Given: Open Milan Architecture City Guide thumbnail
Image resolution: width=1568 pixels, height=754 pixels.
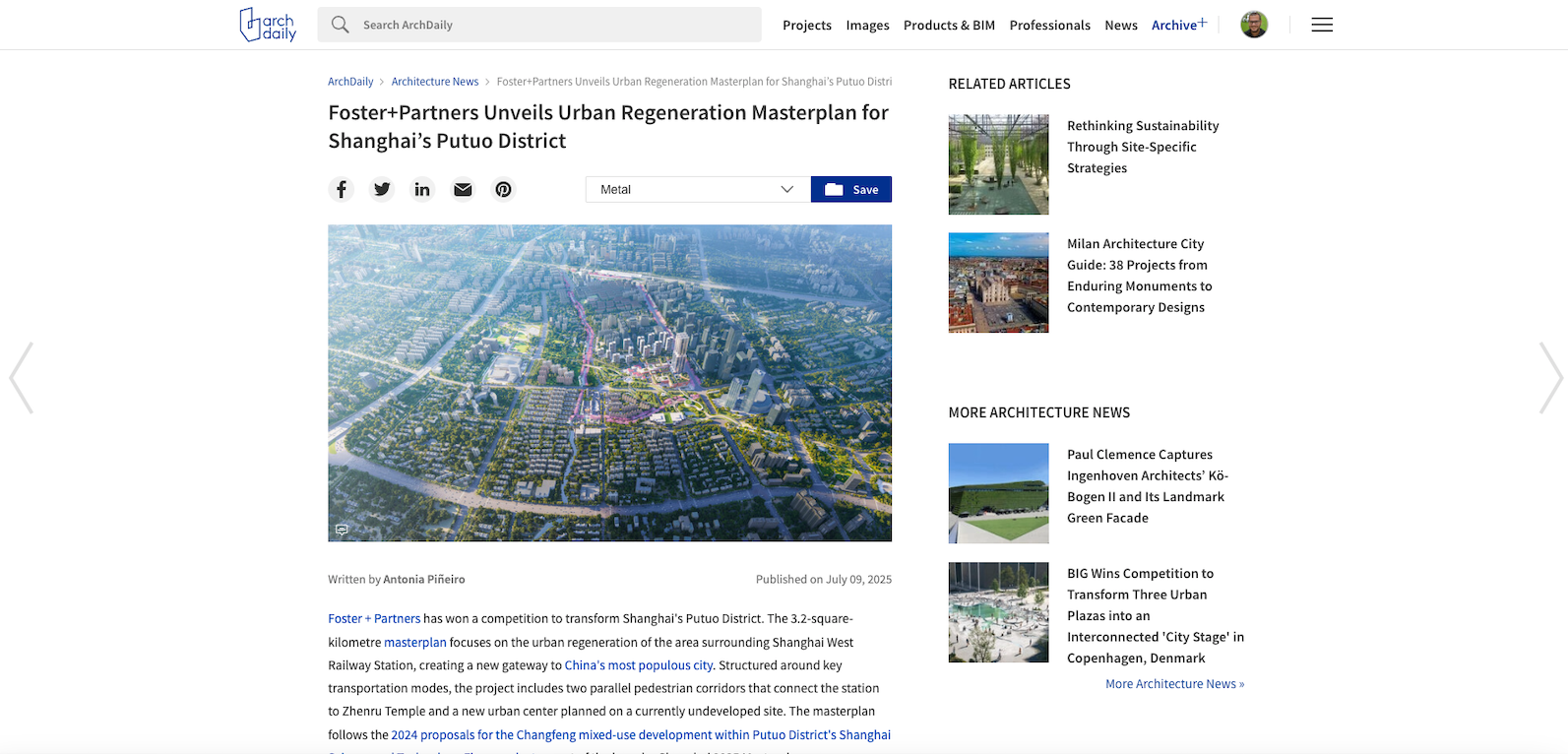Looking at the screenshot, I should click(998, 283).
